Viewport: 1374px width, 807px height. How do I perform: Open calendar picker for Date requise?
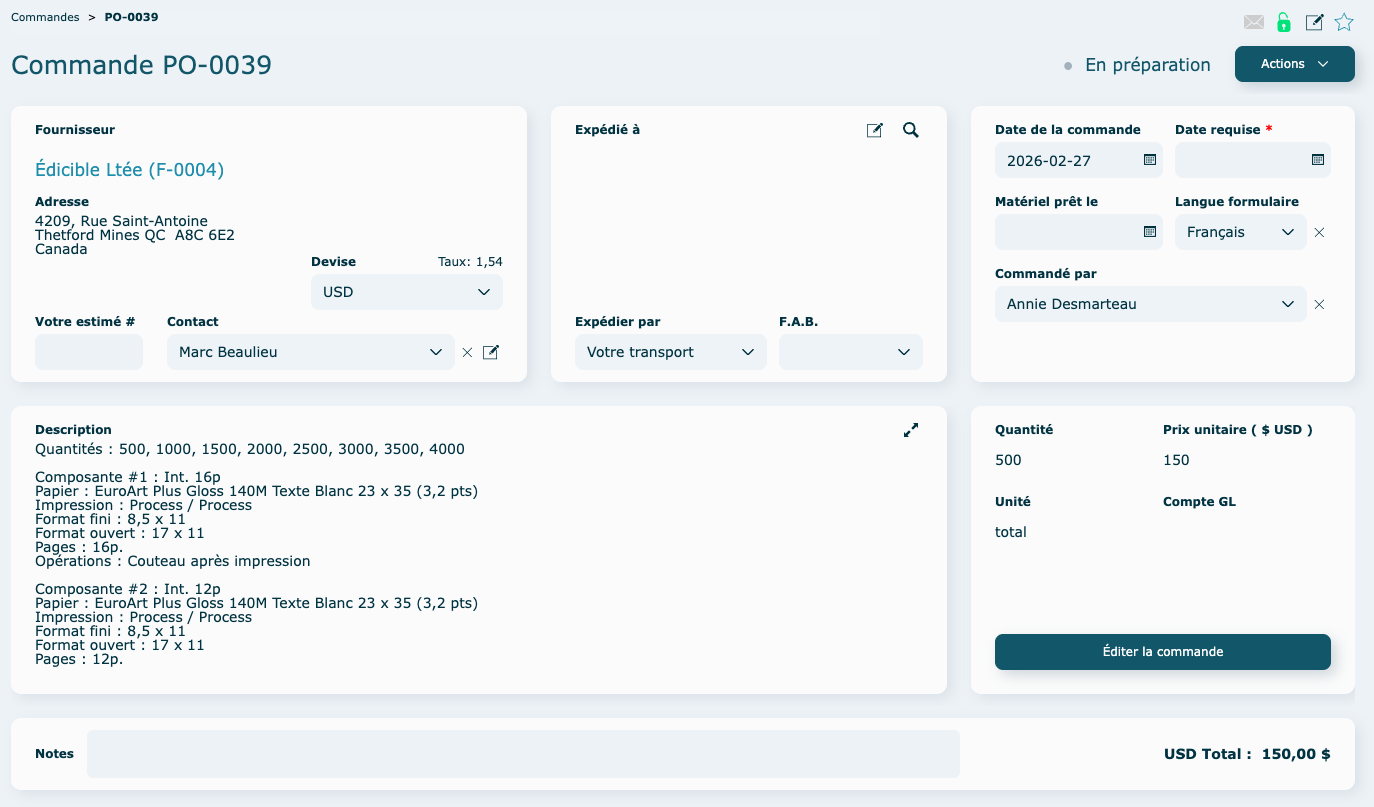pyautogui.click(x=1318, y=160)
